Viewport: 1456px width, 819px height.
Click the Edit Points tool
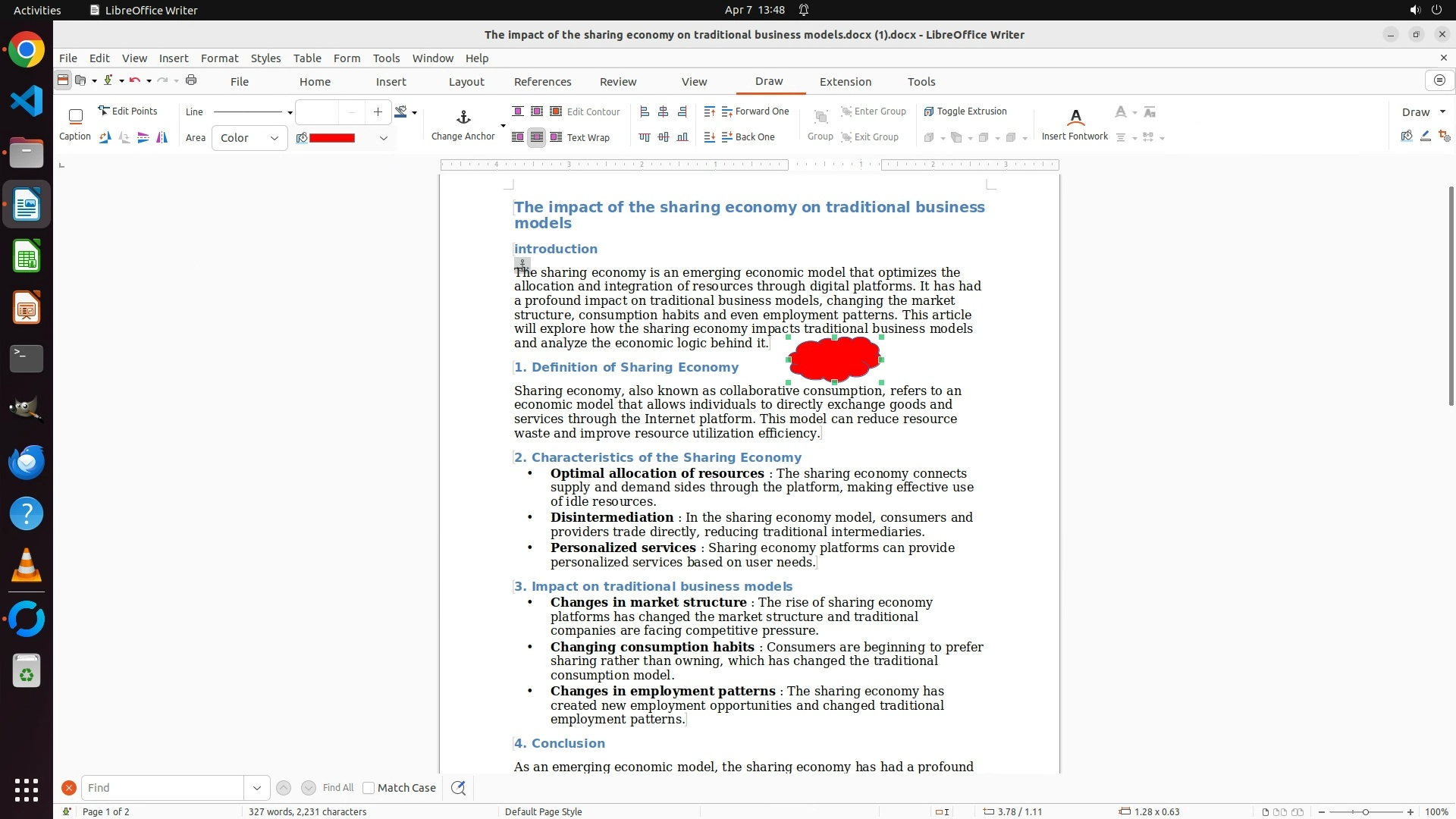point(127,111)
